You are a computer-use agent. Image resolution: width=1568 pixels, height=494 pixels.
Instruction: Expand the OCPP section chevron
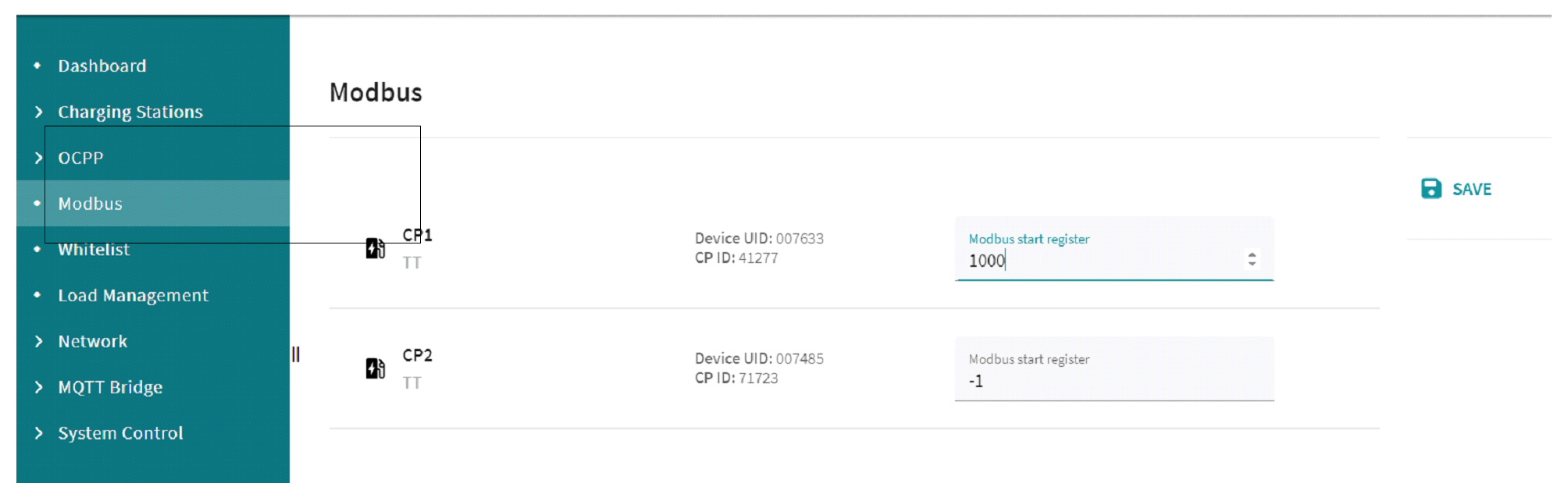pyautogui.click(x=38, y=158)
